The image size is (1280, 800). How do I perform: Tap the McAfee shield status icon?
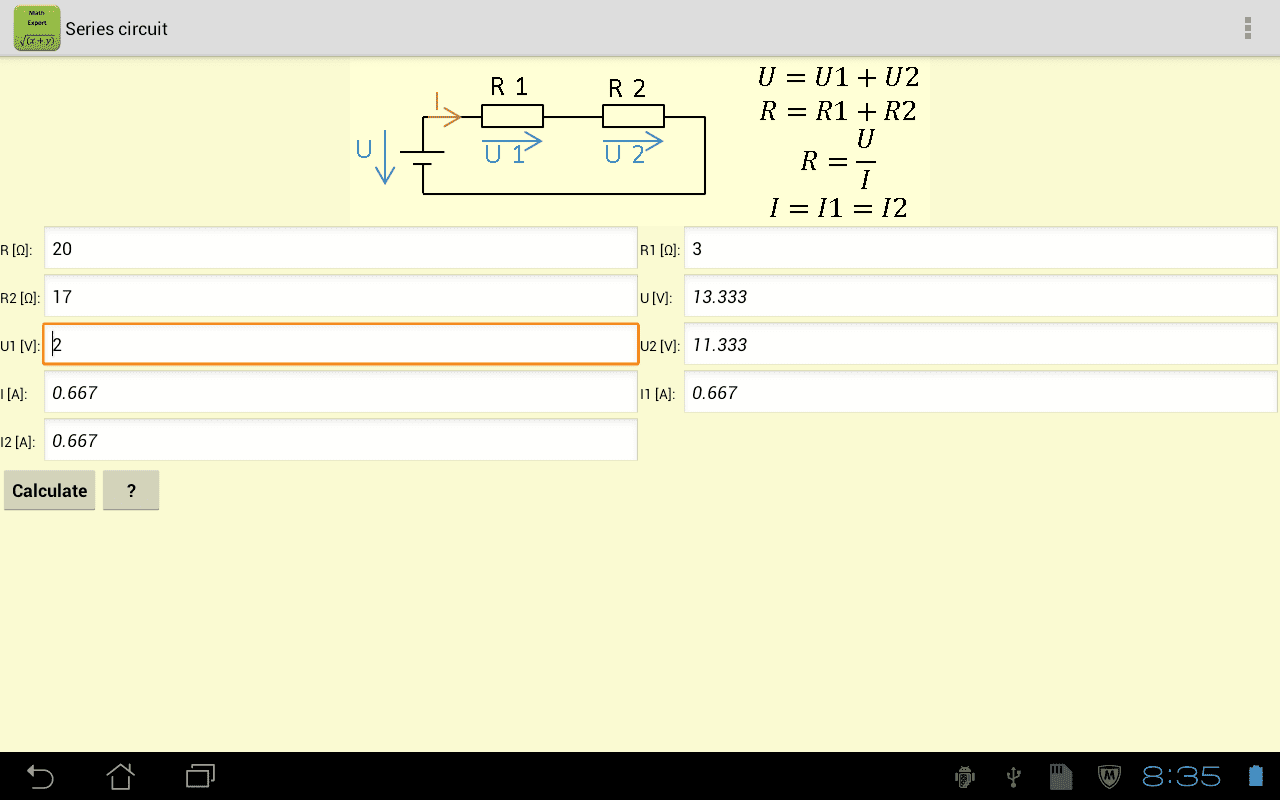[1109, 776]
